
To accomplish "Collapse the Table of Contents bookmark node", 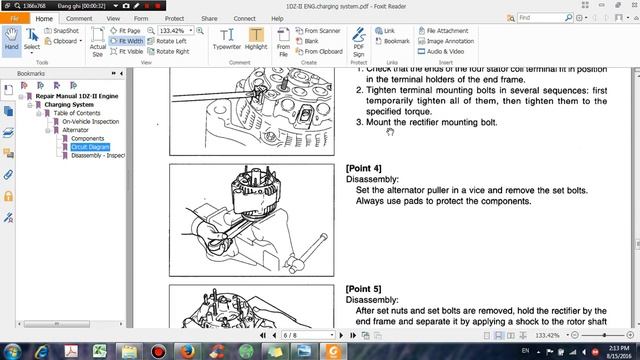I will 39,113.
